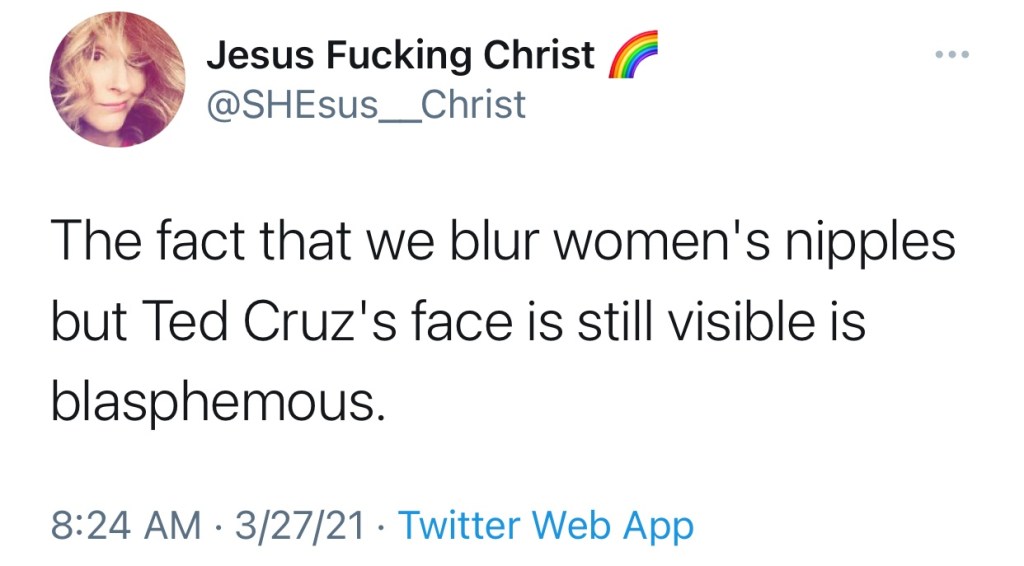This screenshot has height=566, width=1024.
Task: Open the display name "Jesus Fucking Christ"
Action: 400,56
